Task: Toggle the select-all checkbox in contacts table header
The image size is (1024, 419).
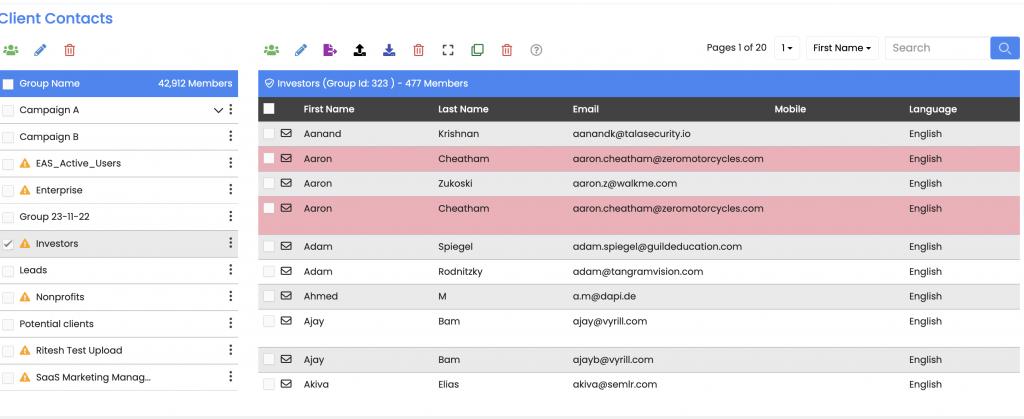Action: [269, 109]
